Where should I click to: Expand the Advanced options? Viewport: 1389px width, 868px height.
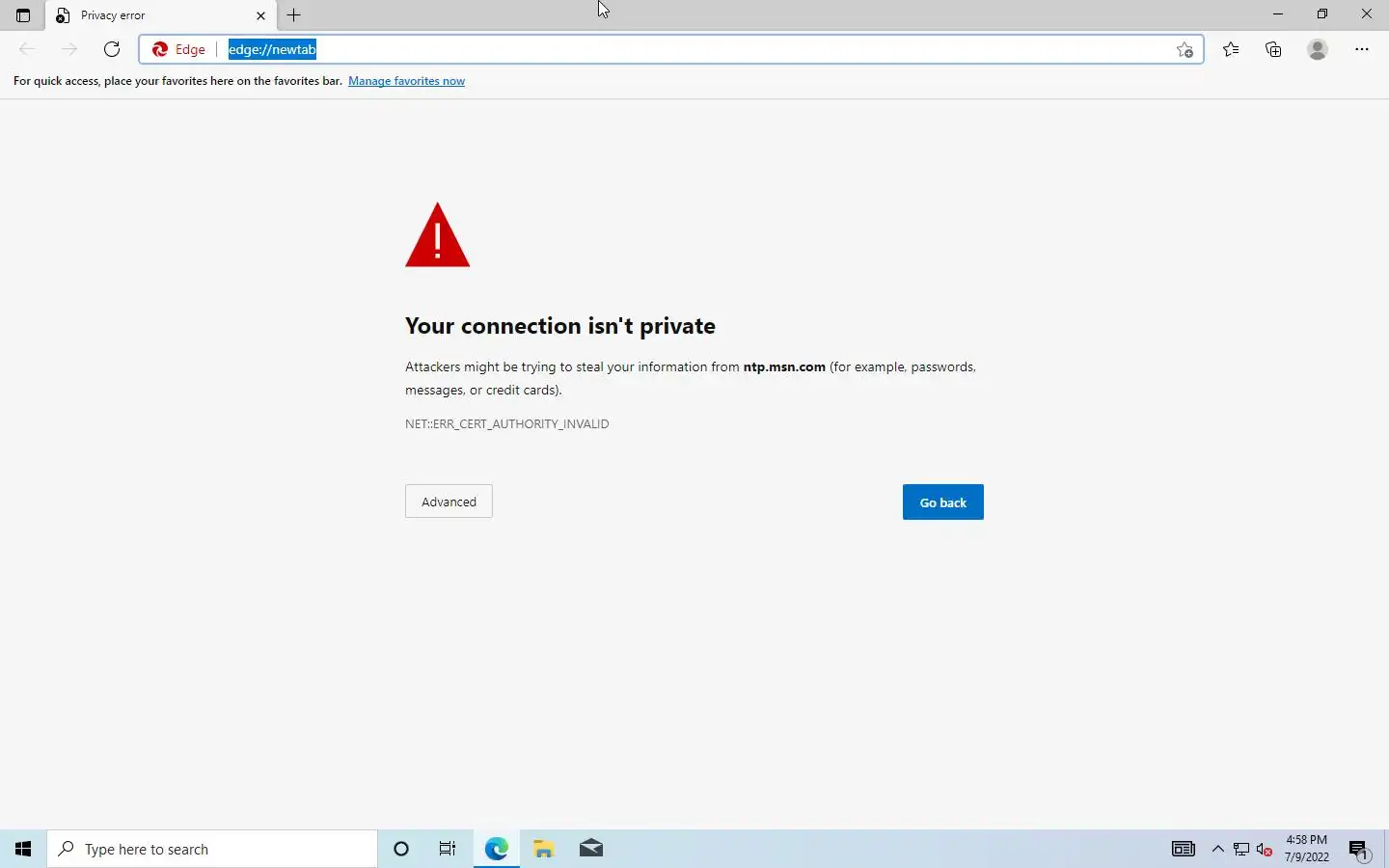[449, 502]
